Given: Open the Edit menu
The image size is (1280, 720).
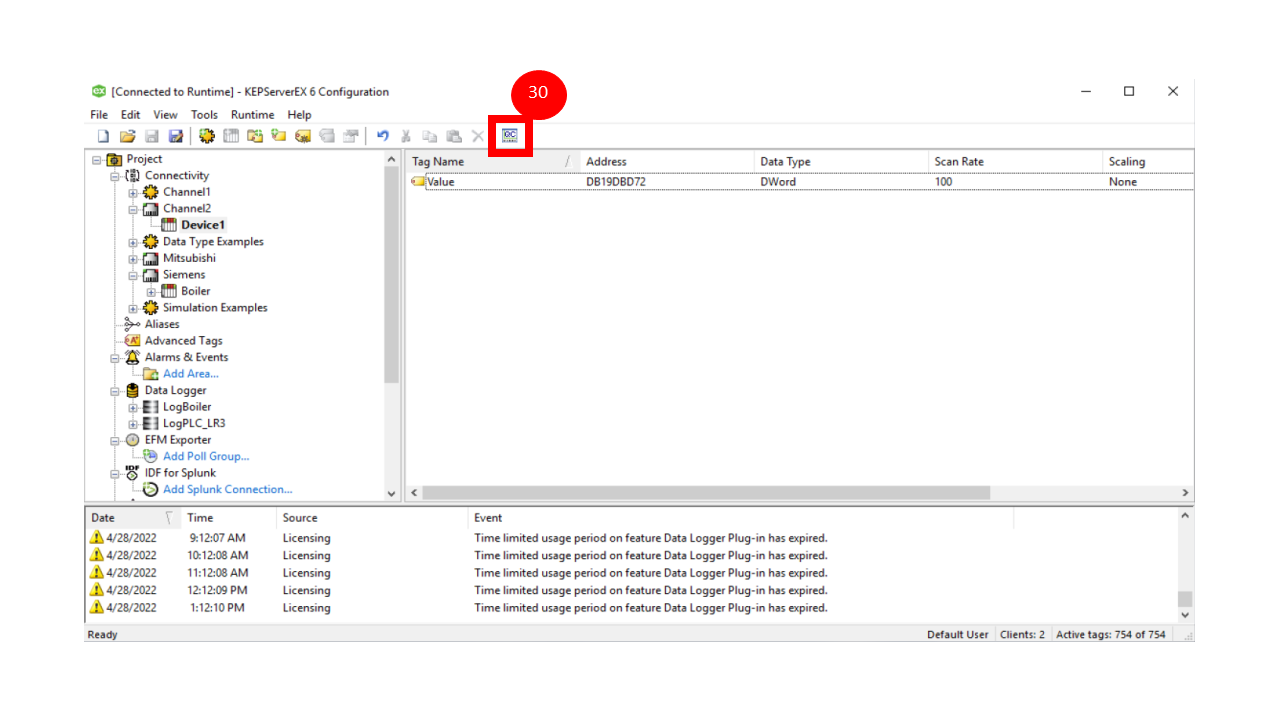Looking at the screenshot, I should 131,115.
